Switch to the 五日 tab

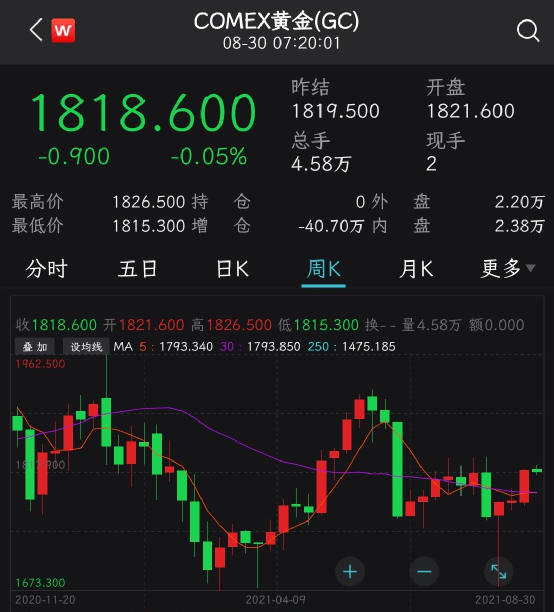coord(138,269)
